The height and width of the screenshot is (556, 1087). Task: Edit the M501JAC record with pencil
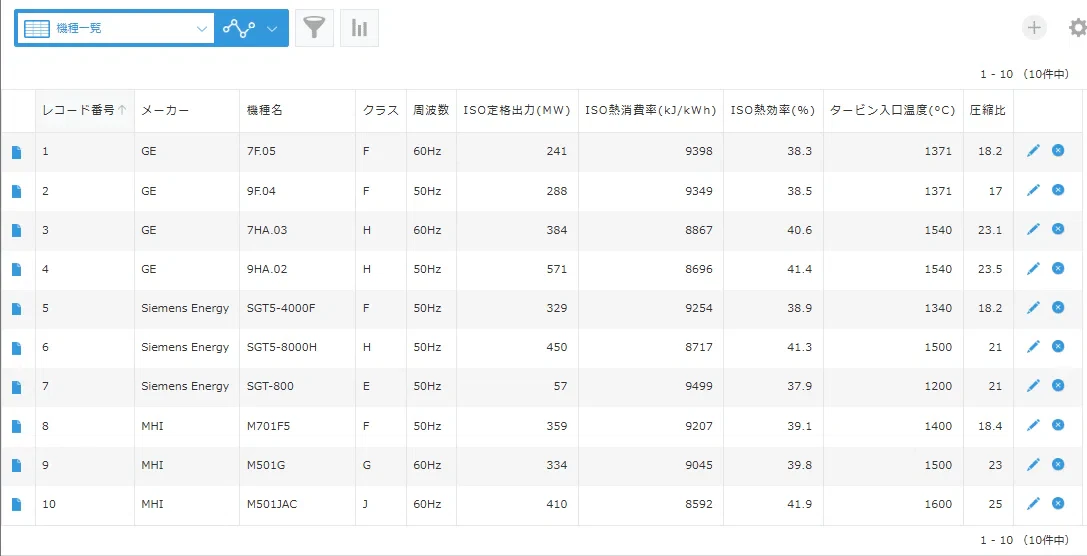1033,503
